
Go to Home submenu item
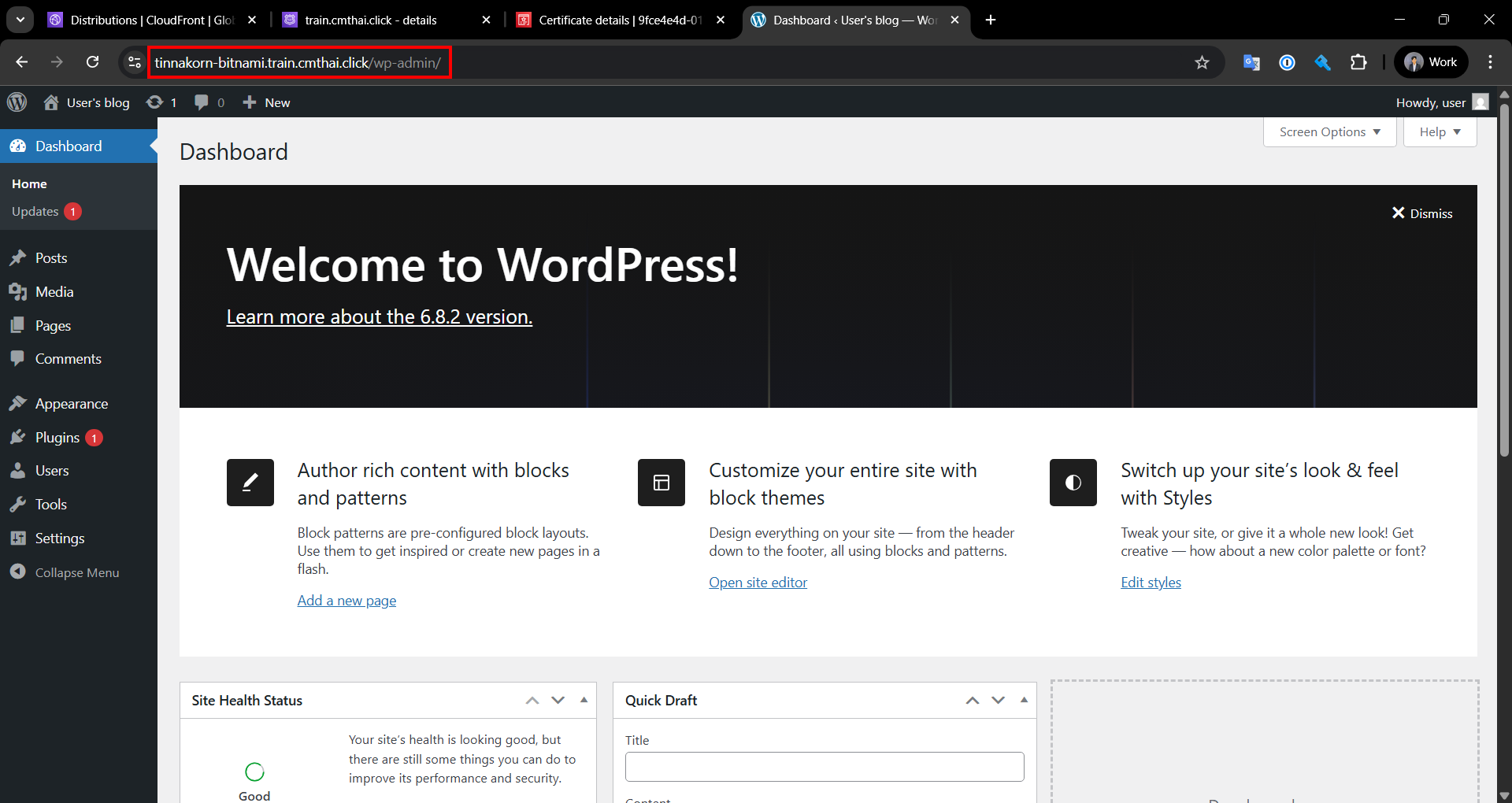[29, 183]
